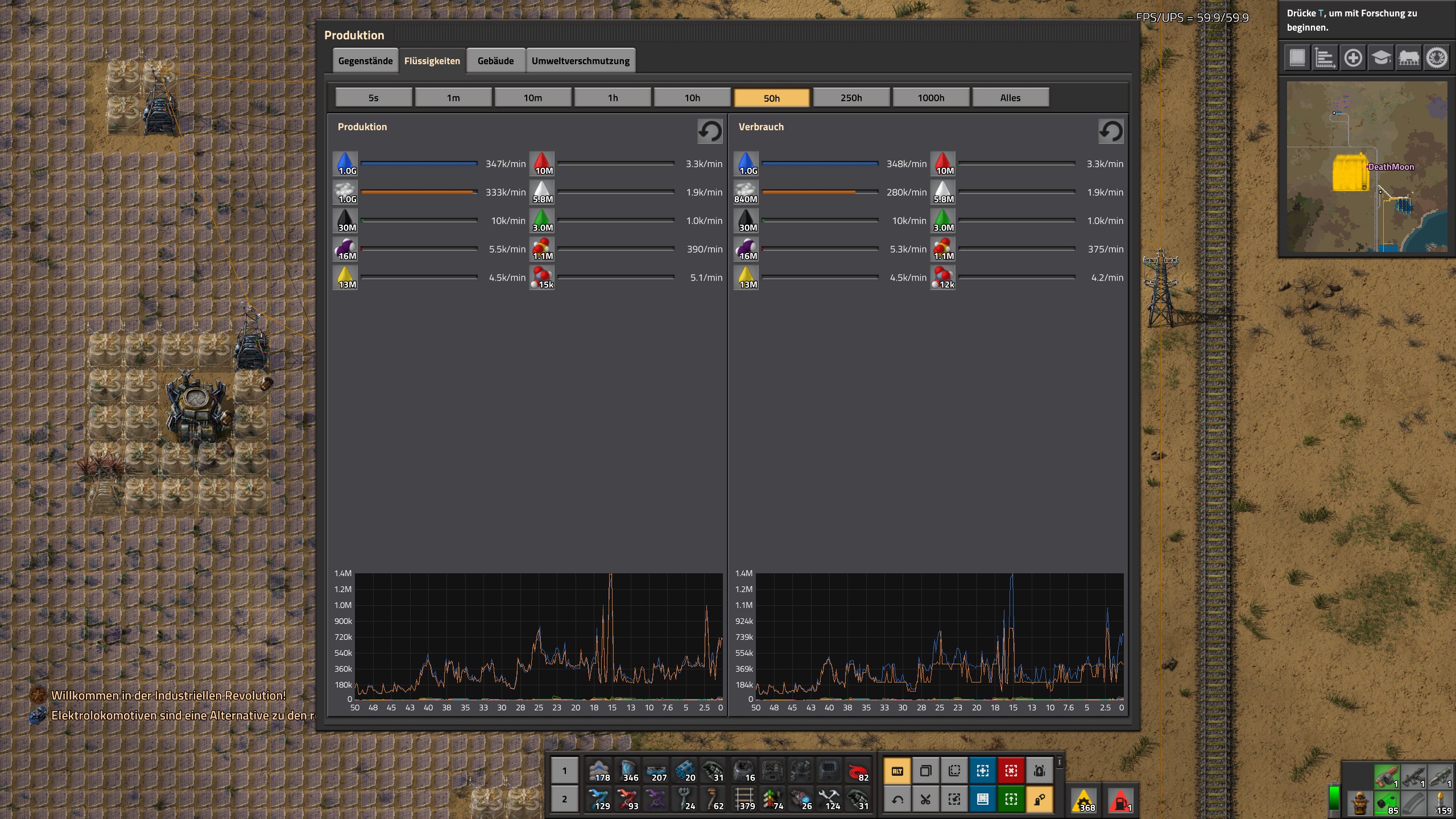Screen dimensions: 1456x819
Task: Select quickbar row 2
Action: coord(564,799)
